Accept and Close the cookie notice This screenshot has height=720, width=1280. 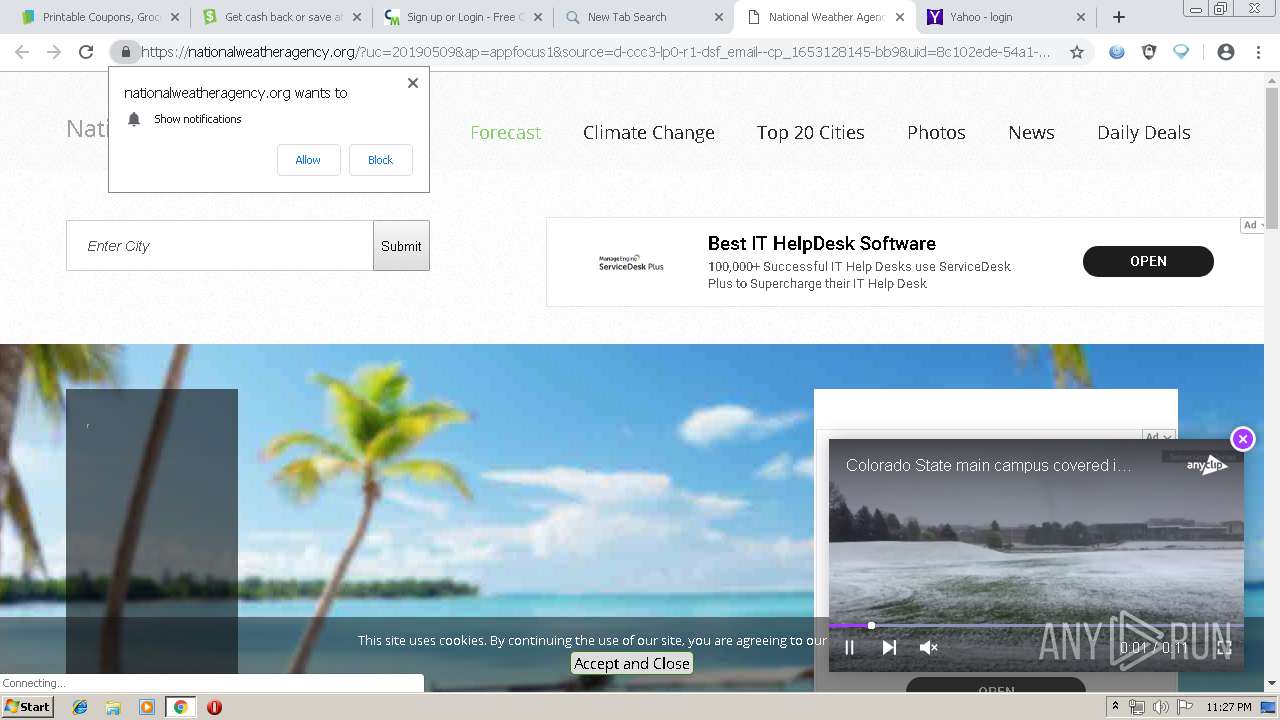pos(632,663)
